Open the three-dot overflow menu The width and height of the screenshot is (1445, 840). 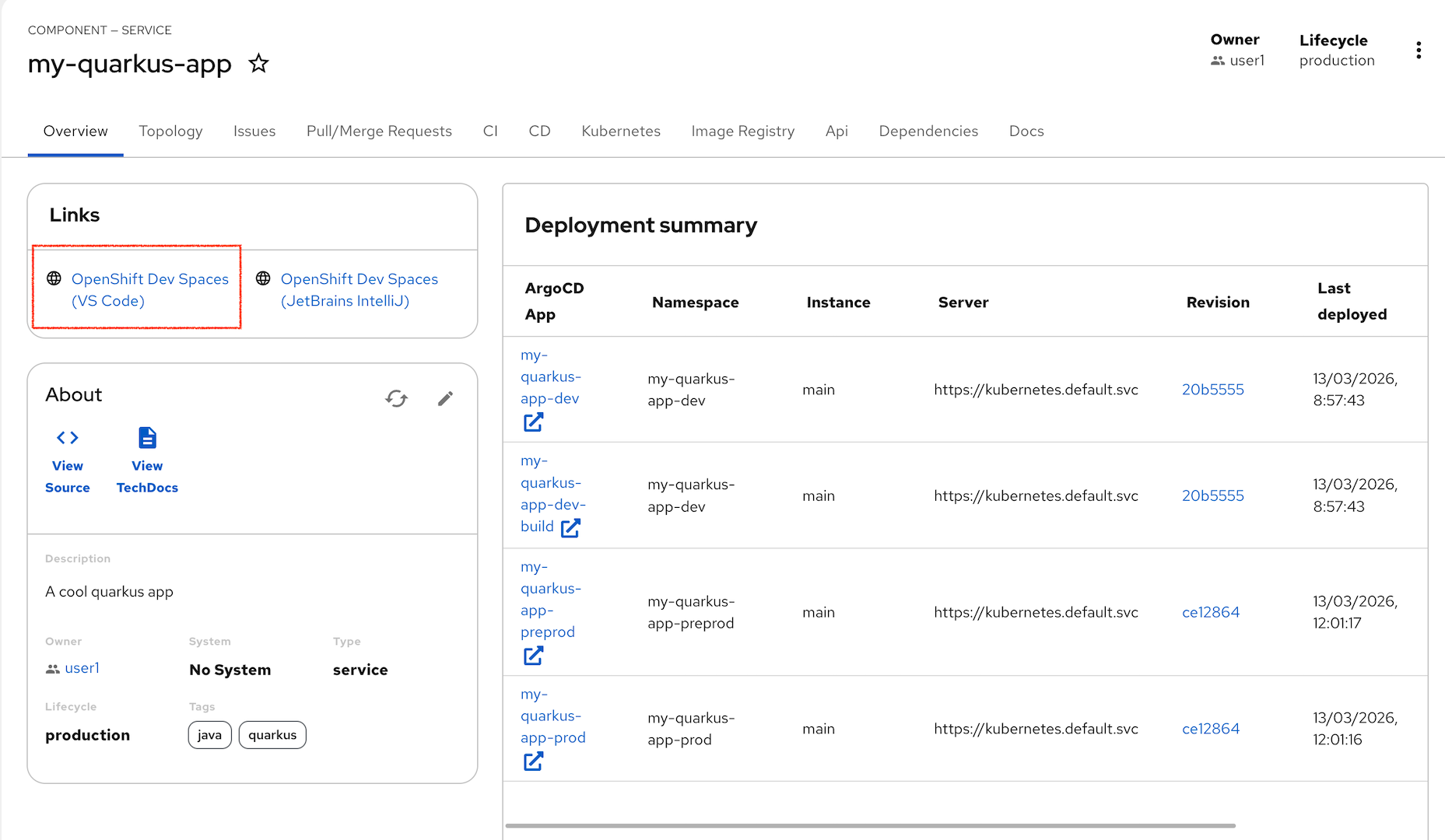pyautogui.click(x=1419, y=50)
